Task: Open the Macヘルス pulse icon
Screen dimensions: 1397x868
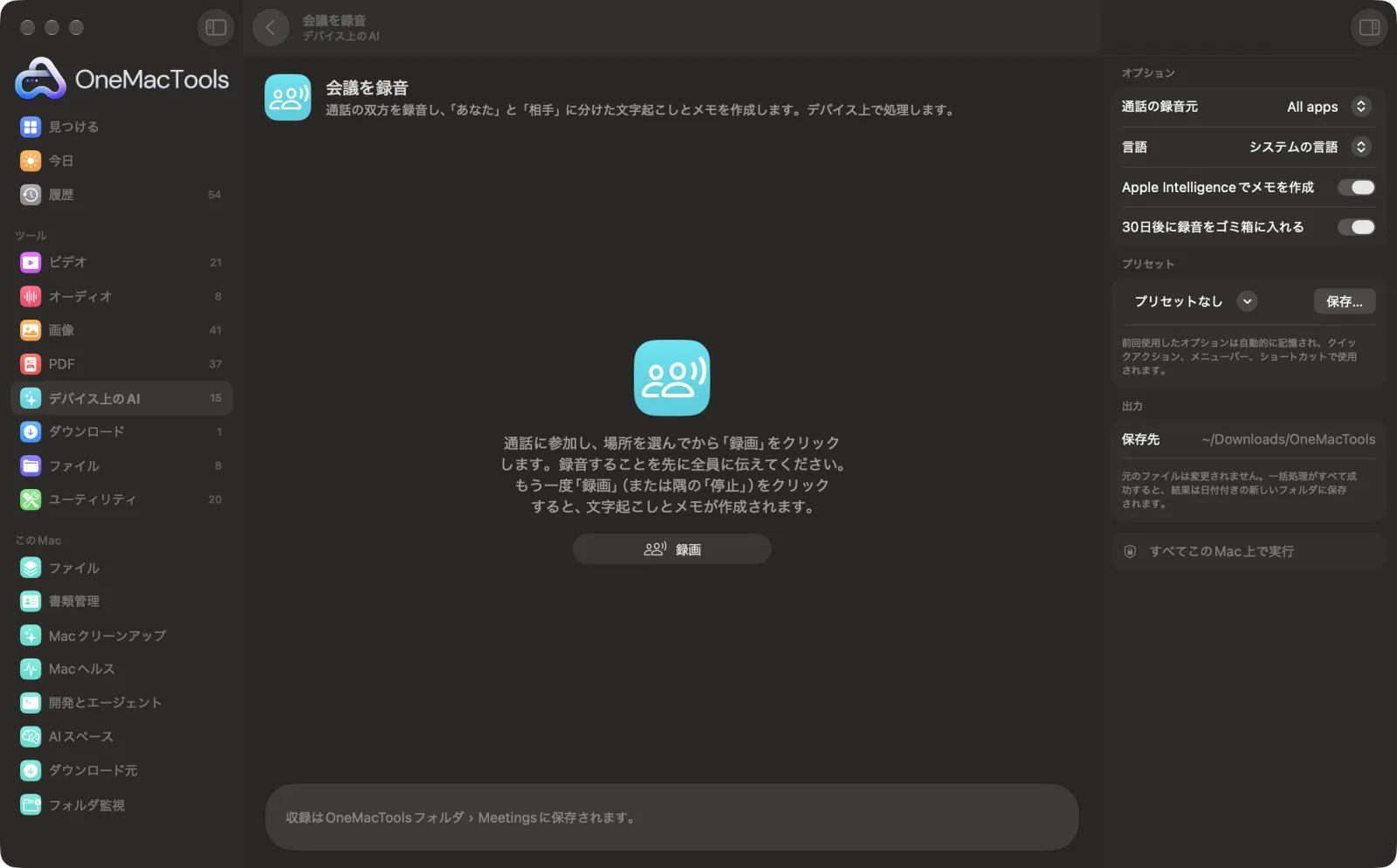Action: 31,669
